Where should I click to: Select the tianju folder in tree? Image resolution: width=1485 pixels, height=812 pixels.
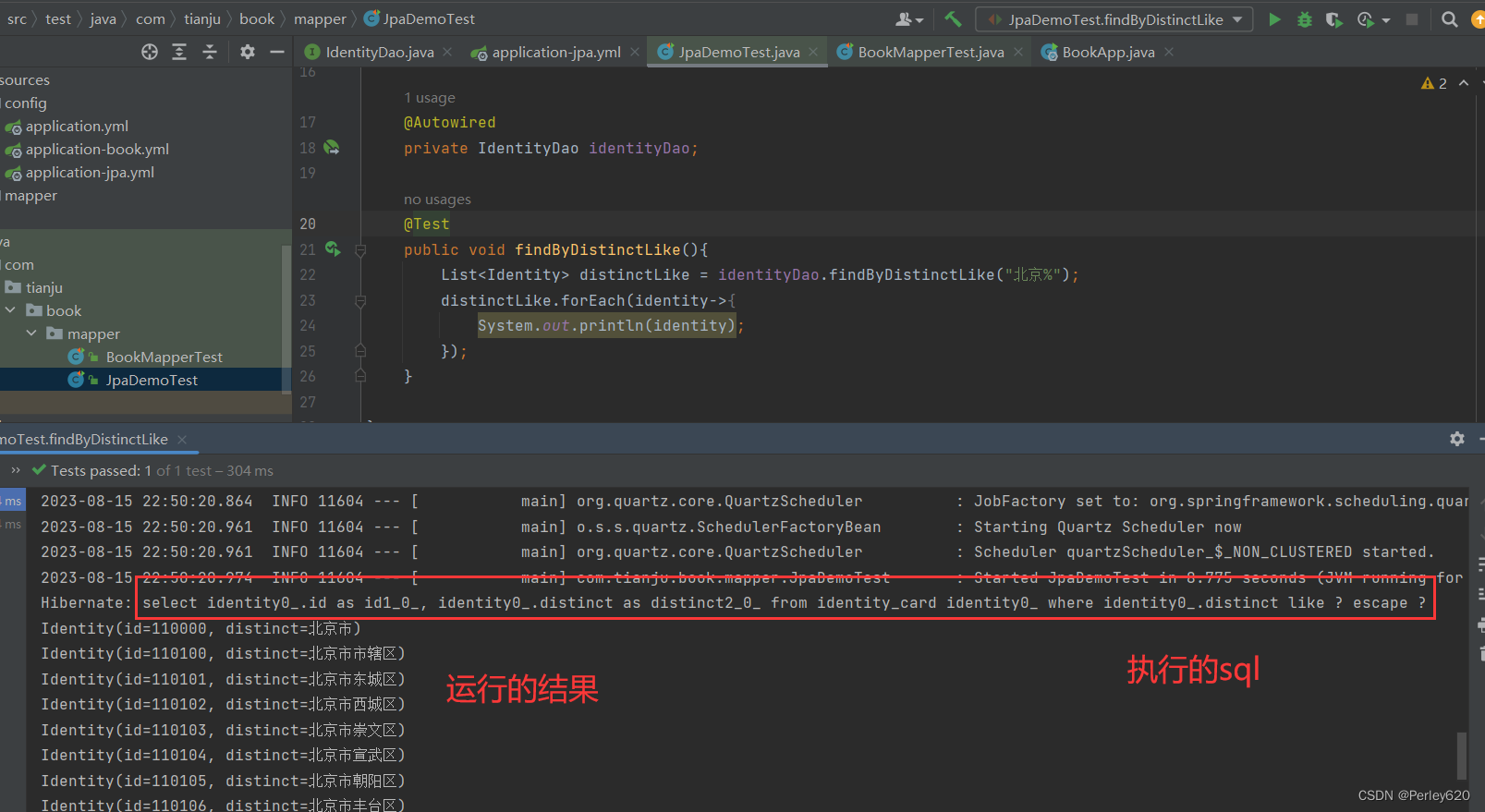[43, 287]
